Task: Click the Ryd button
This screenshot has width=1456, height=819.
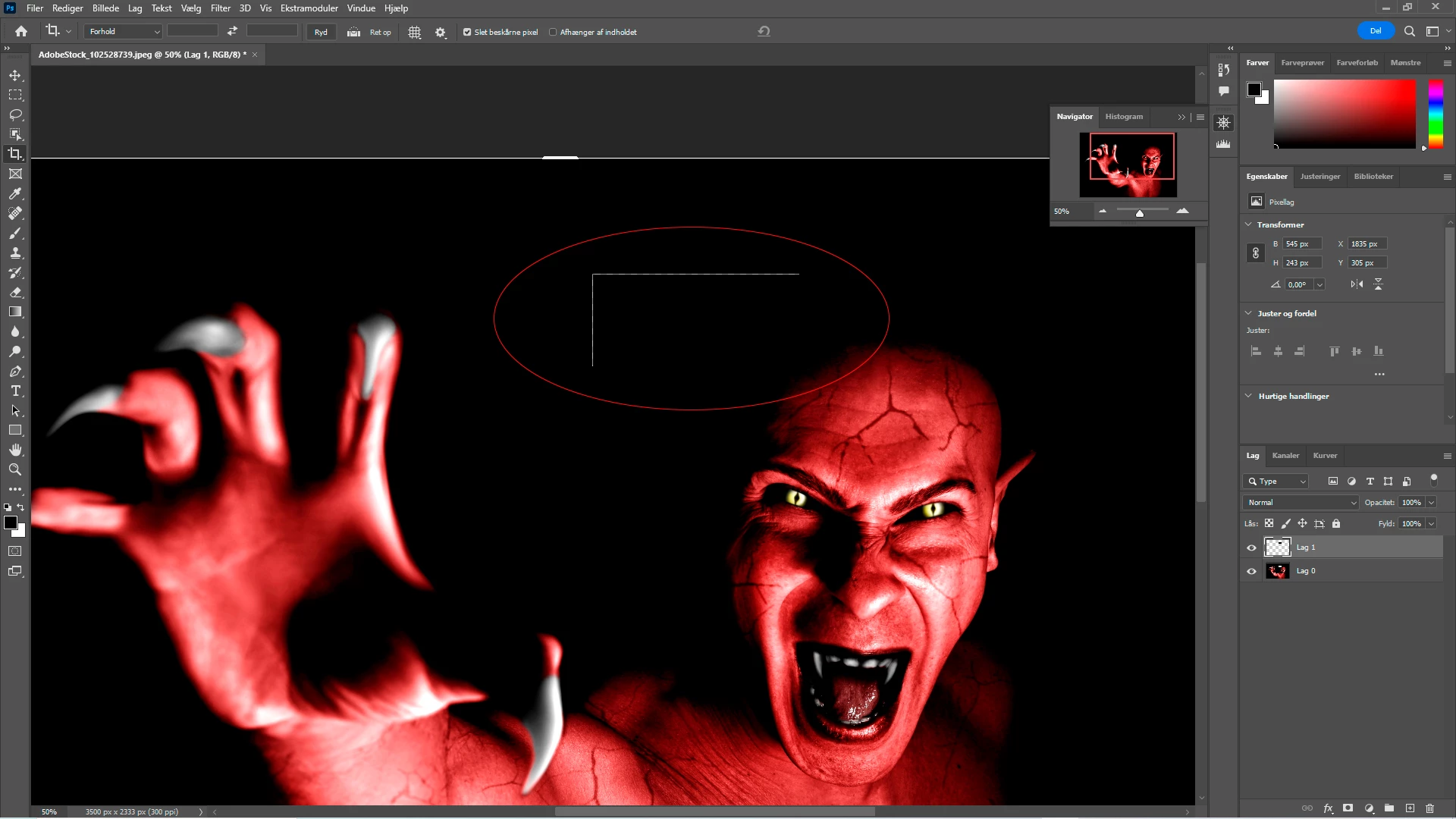Action: [321, 32]
